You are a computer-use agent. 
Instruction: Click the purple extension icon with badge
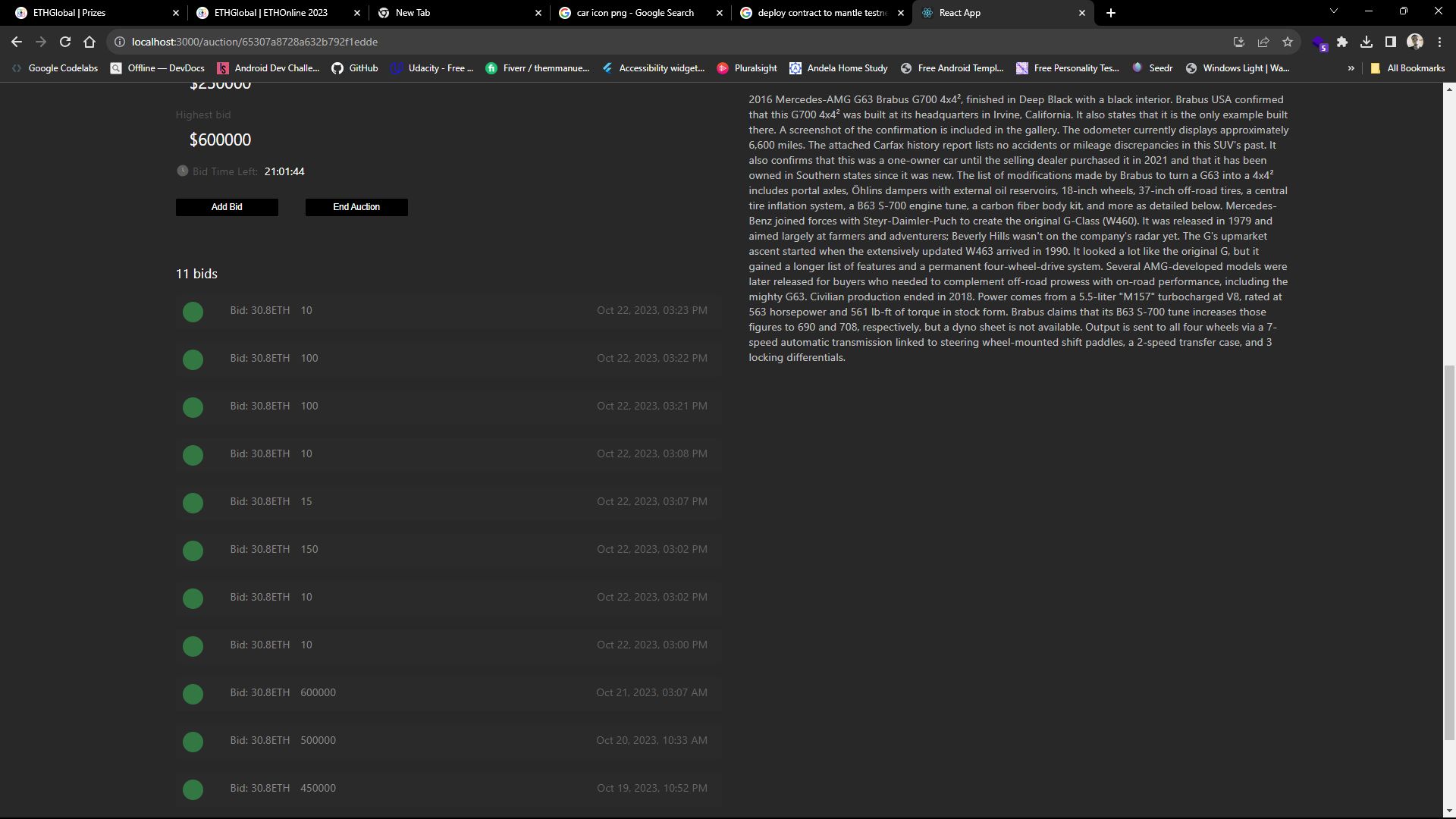[x=1319, y=42]
